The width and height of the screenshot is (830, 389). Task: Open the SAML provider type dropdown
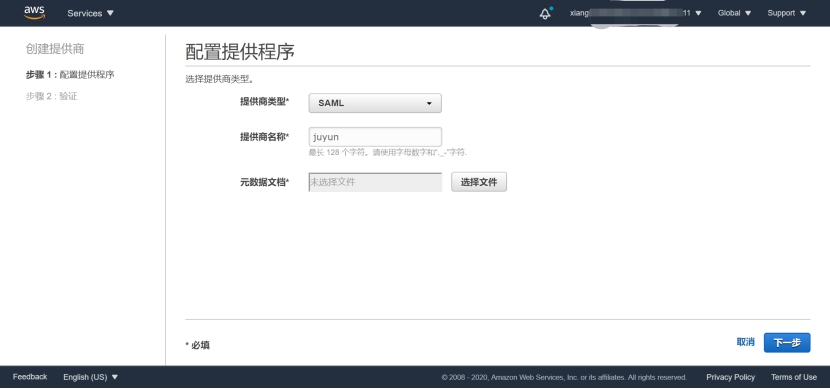(x=375, y=103)
